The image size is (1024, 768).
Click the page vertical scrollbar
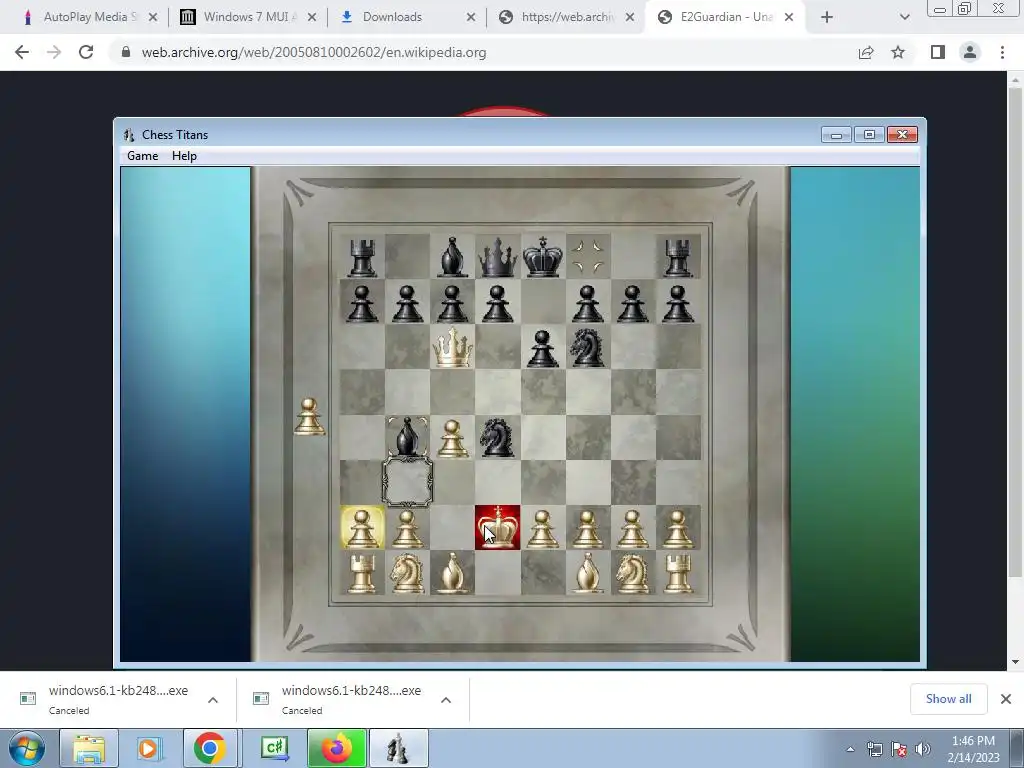[1015, 333]
